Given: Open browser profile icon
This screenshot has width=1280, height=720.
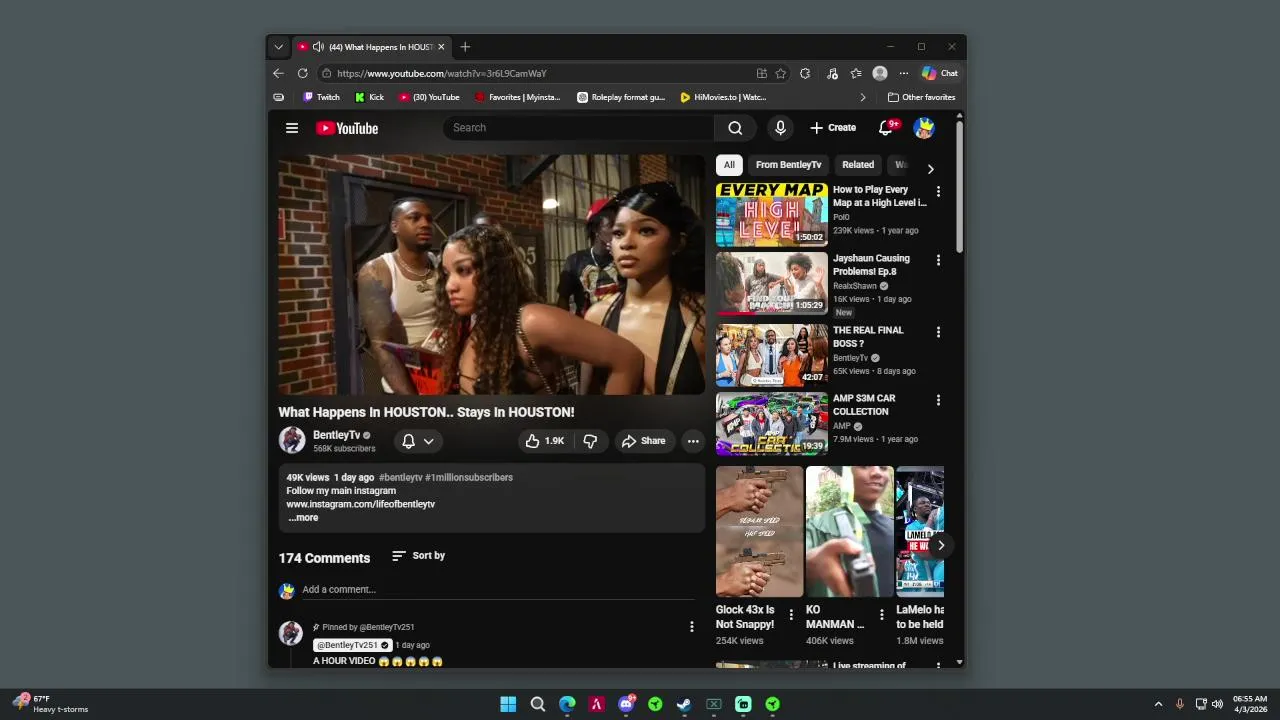Looking at the screenshot, I should click(x=880, y=73).
